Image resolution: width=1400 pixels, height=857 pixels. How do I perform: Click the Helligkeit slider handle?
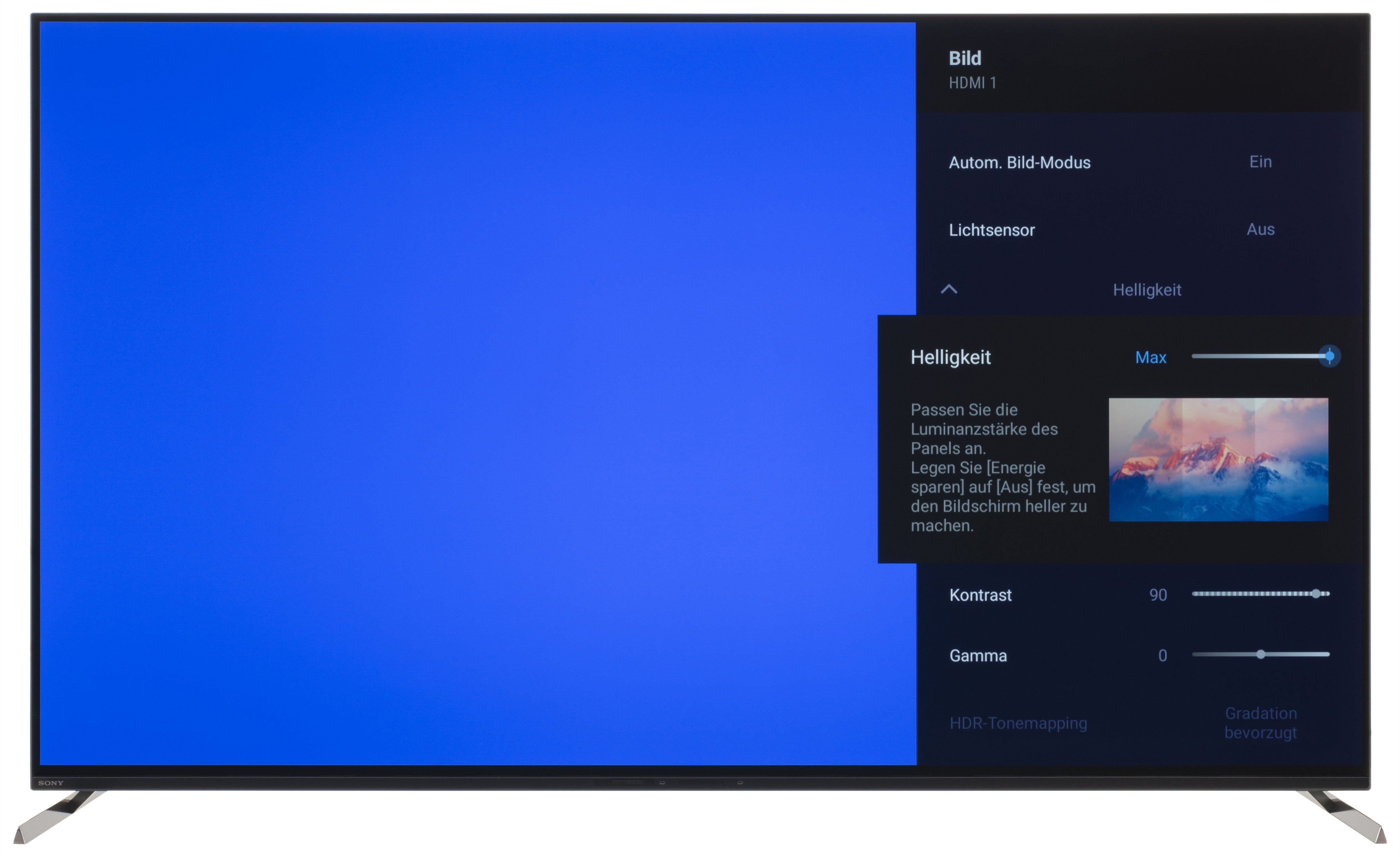coord(1329,356)
